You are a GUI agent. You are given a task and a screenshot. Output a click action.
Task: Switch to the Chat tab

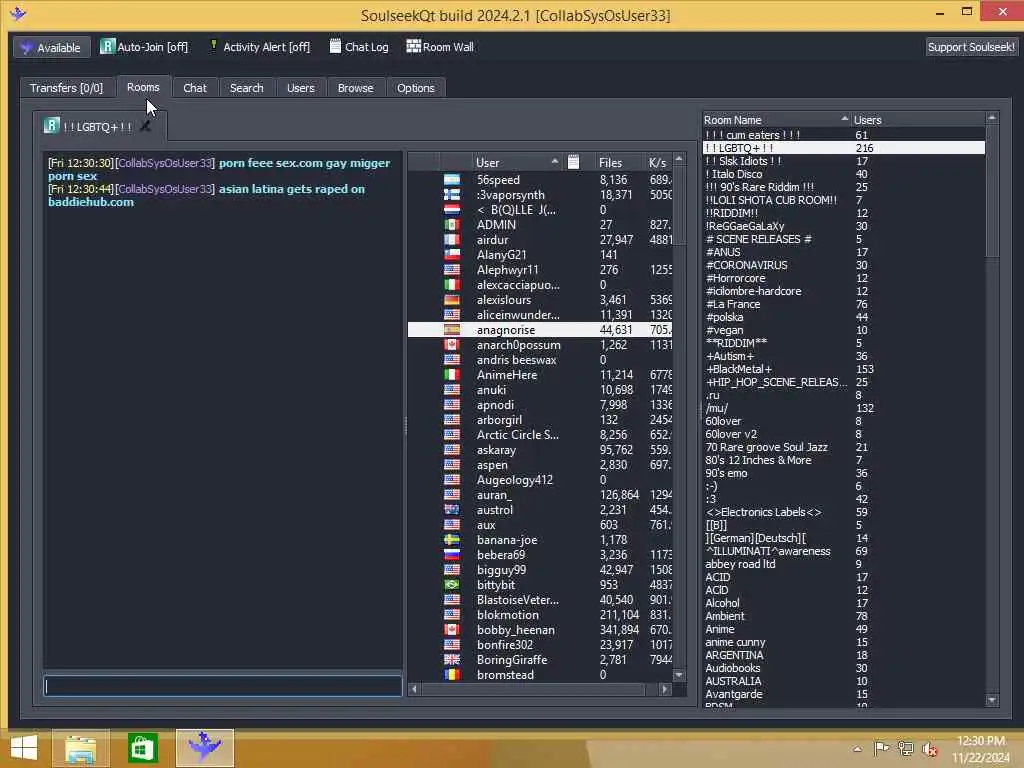(x=195, y=88)
